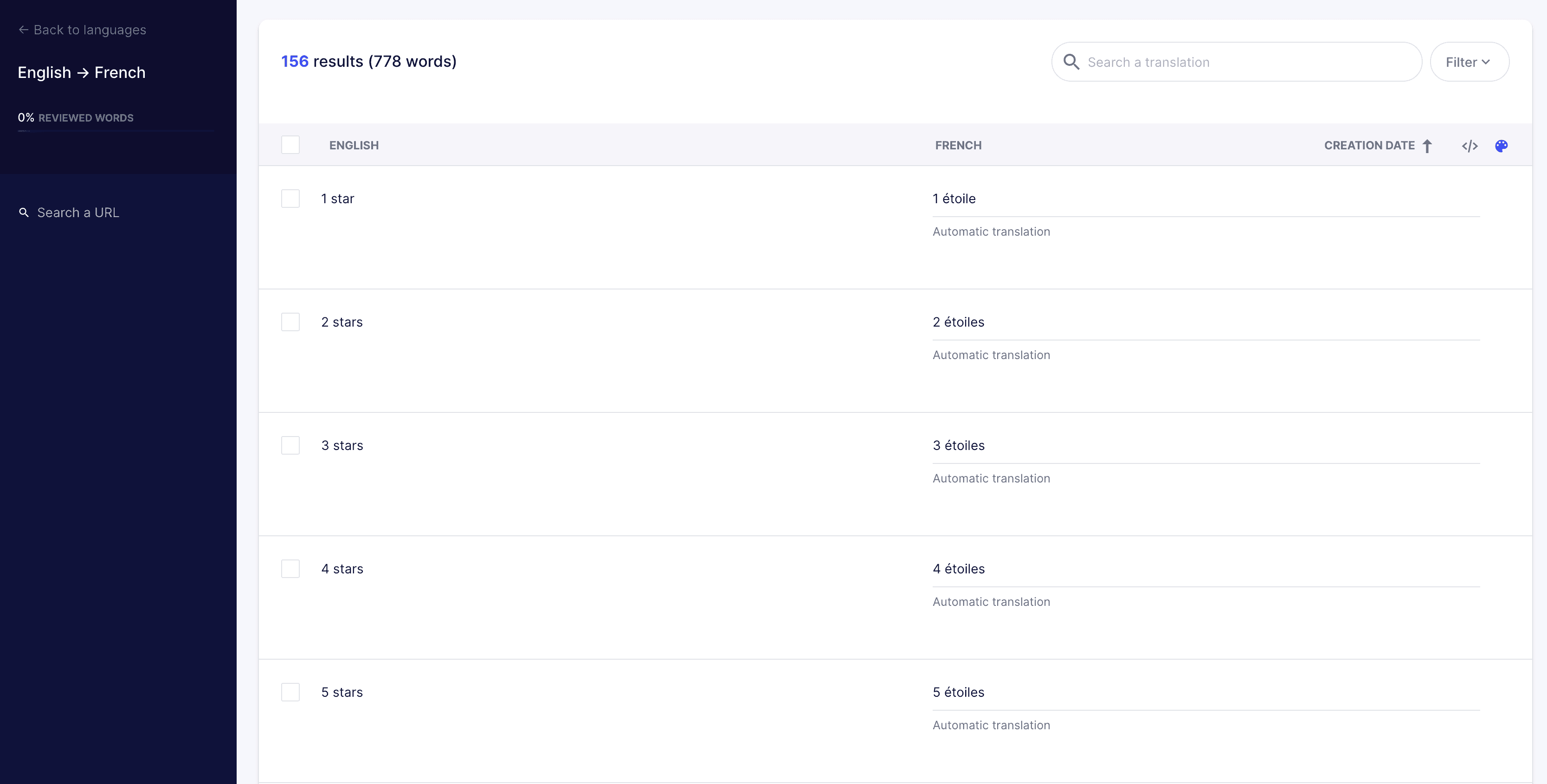Check the box for "1 star" row
Image resolution: width=1547 pixels, height=784 pixels.
(x=290, y=199)
